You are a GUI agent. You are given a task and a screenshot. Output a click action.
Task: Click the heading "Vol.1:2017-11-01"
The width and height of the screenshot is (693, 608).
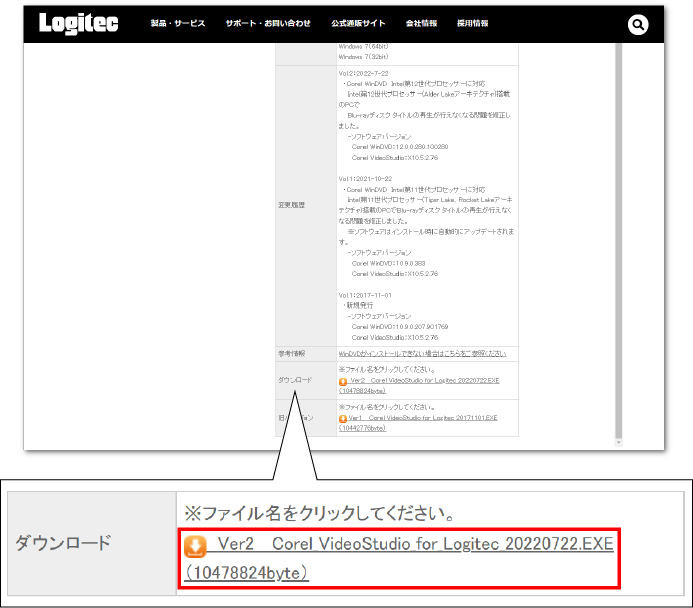[365, 295]
